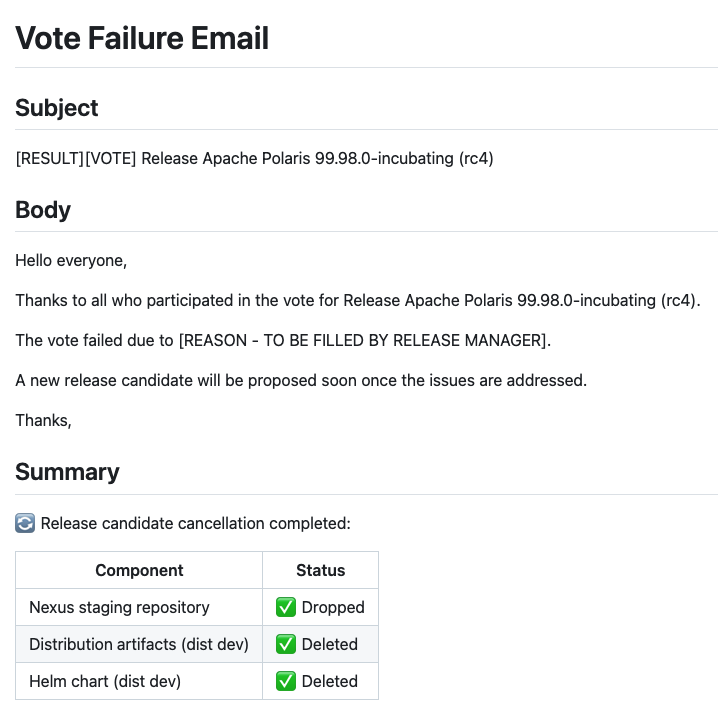Screen dimensions: 718x725
Task: Select the Nexus staging repository cell
Action: [119, 607]
